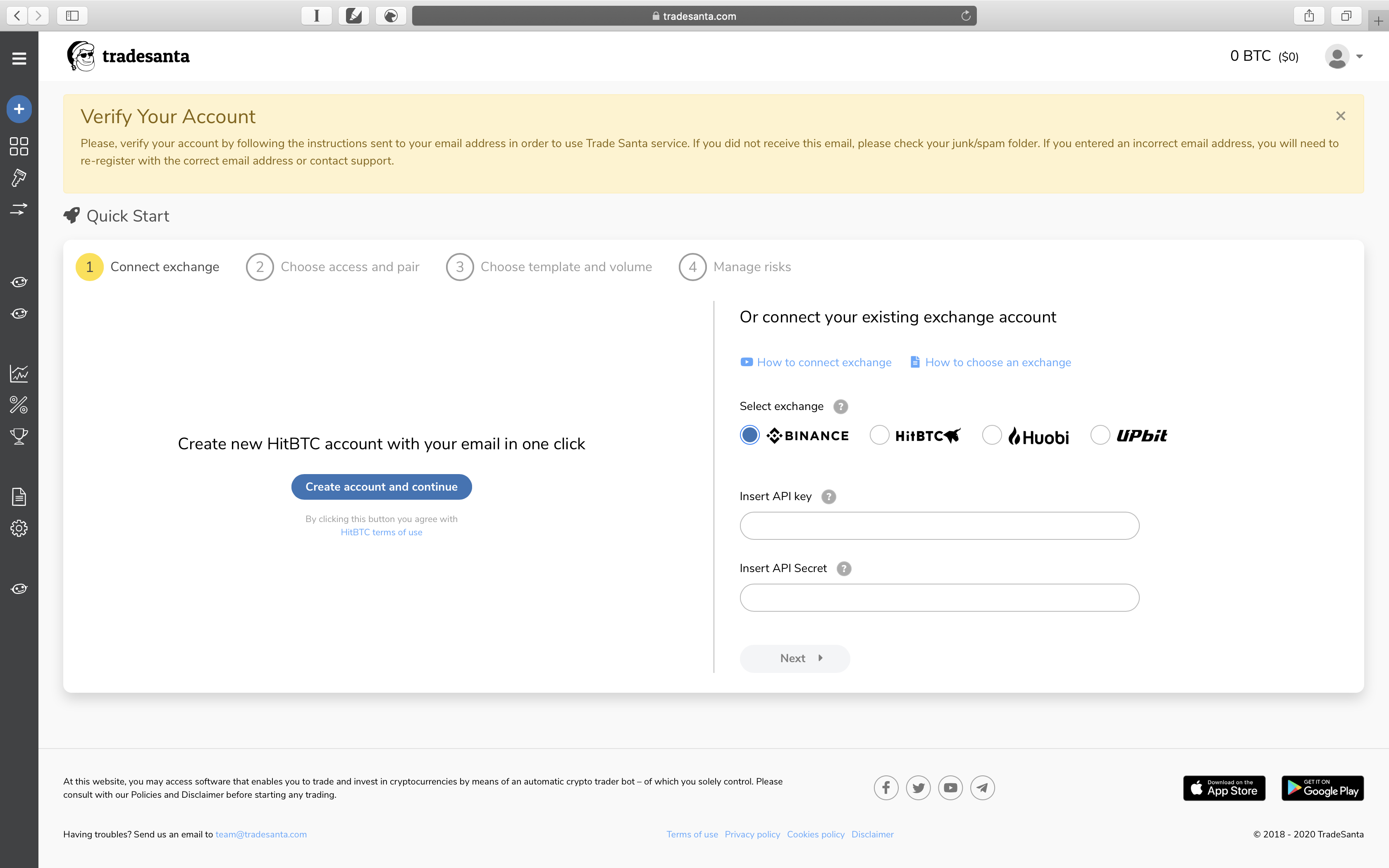The width and height of the screenshot is (1389, 868).
Task: Go to step 3 Choose template and volume
Action: point(549,267)
